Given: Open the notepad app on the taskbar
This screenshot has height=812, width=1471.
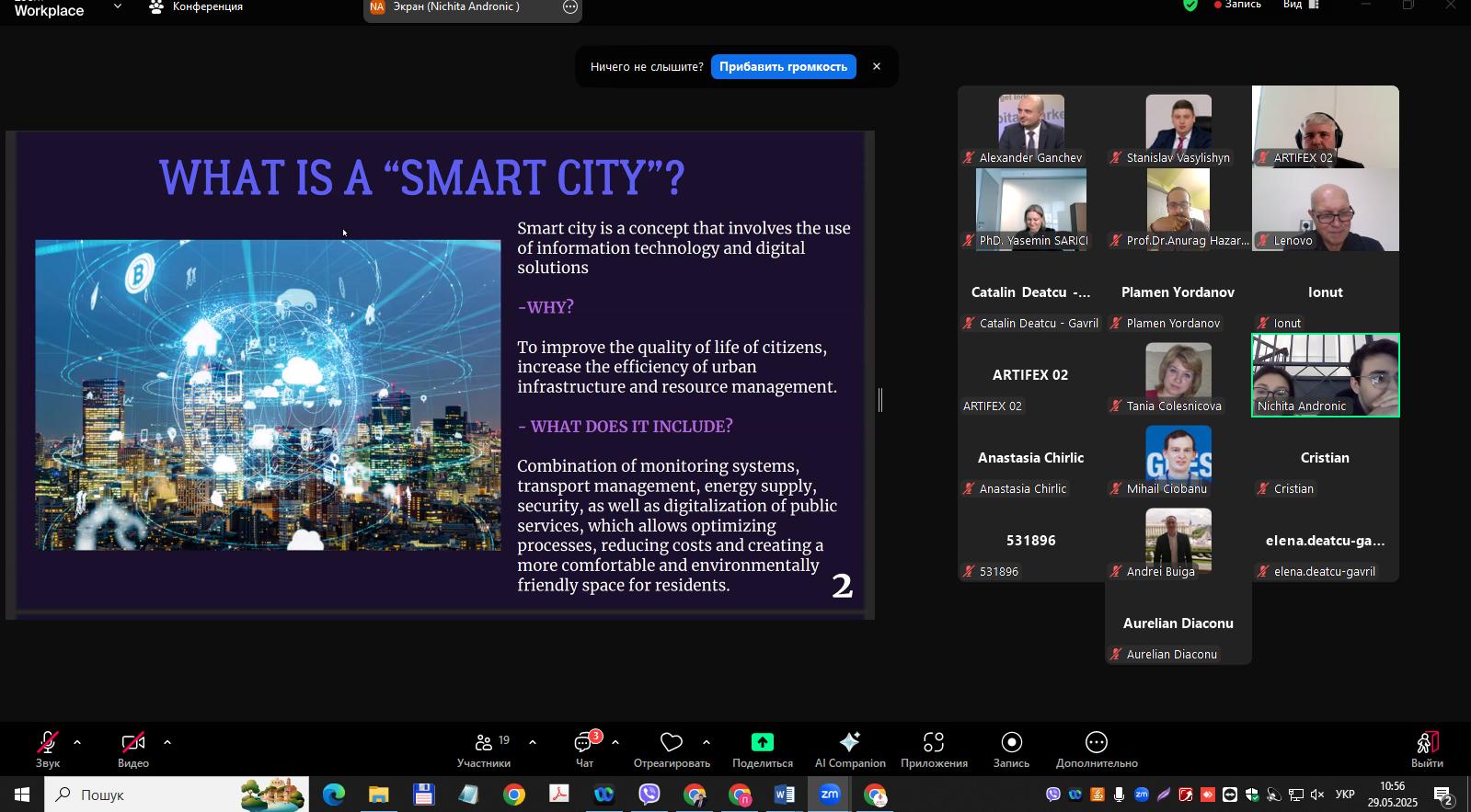Looking at the screenshot, I should pyautogui.click(x=468, y=795).
